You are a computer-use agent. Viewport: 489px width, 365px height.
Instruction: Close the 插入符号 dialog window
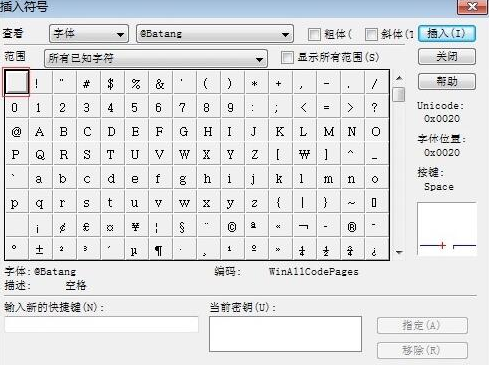[x=472, y=7]
